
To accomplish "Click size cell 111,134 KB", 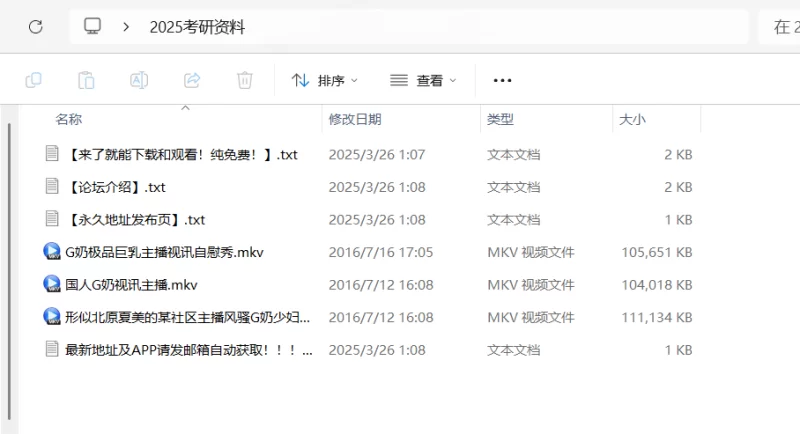I will [657, 318].
